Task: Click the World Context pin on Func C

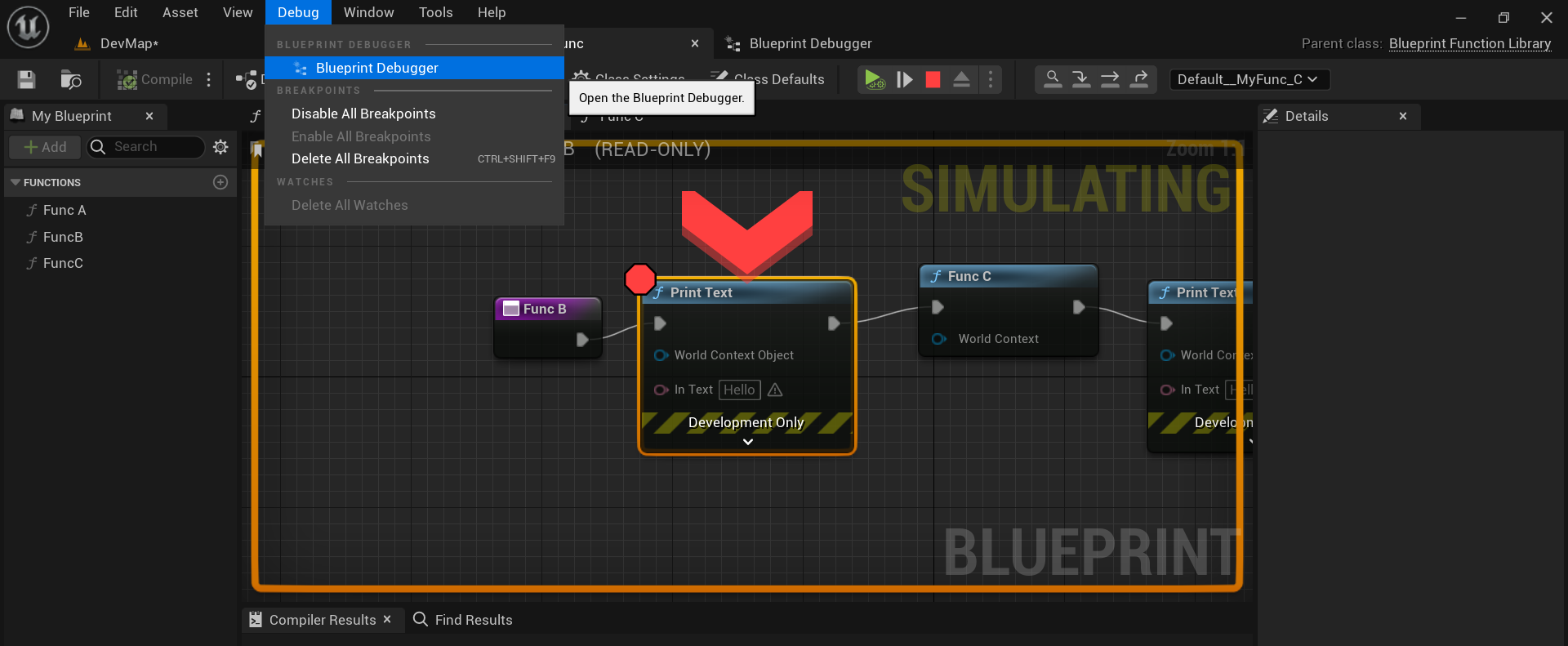Action: point(938,339)
